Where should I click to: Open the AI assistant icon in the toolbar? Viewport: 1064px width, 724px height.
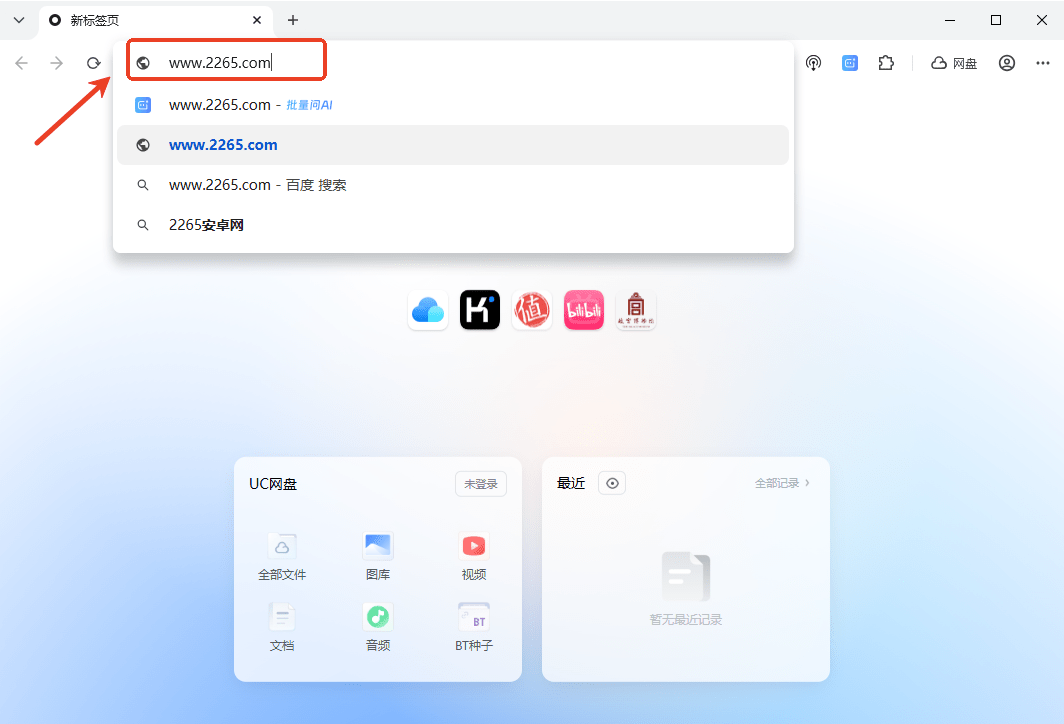coord(850,62)
